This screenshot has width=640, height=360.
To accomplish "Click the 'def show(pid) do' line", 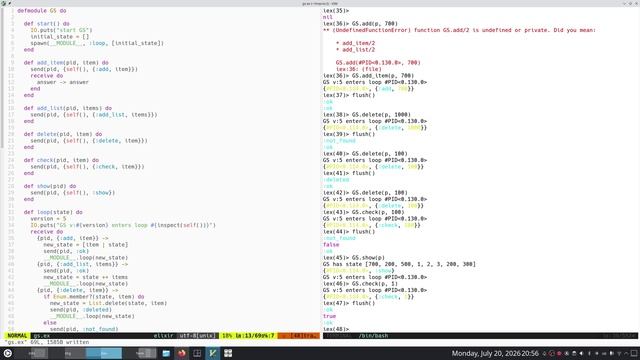I will click(x=50, y=186).
